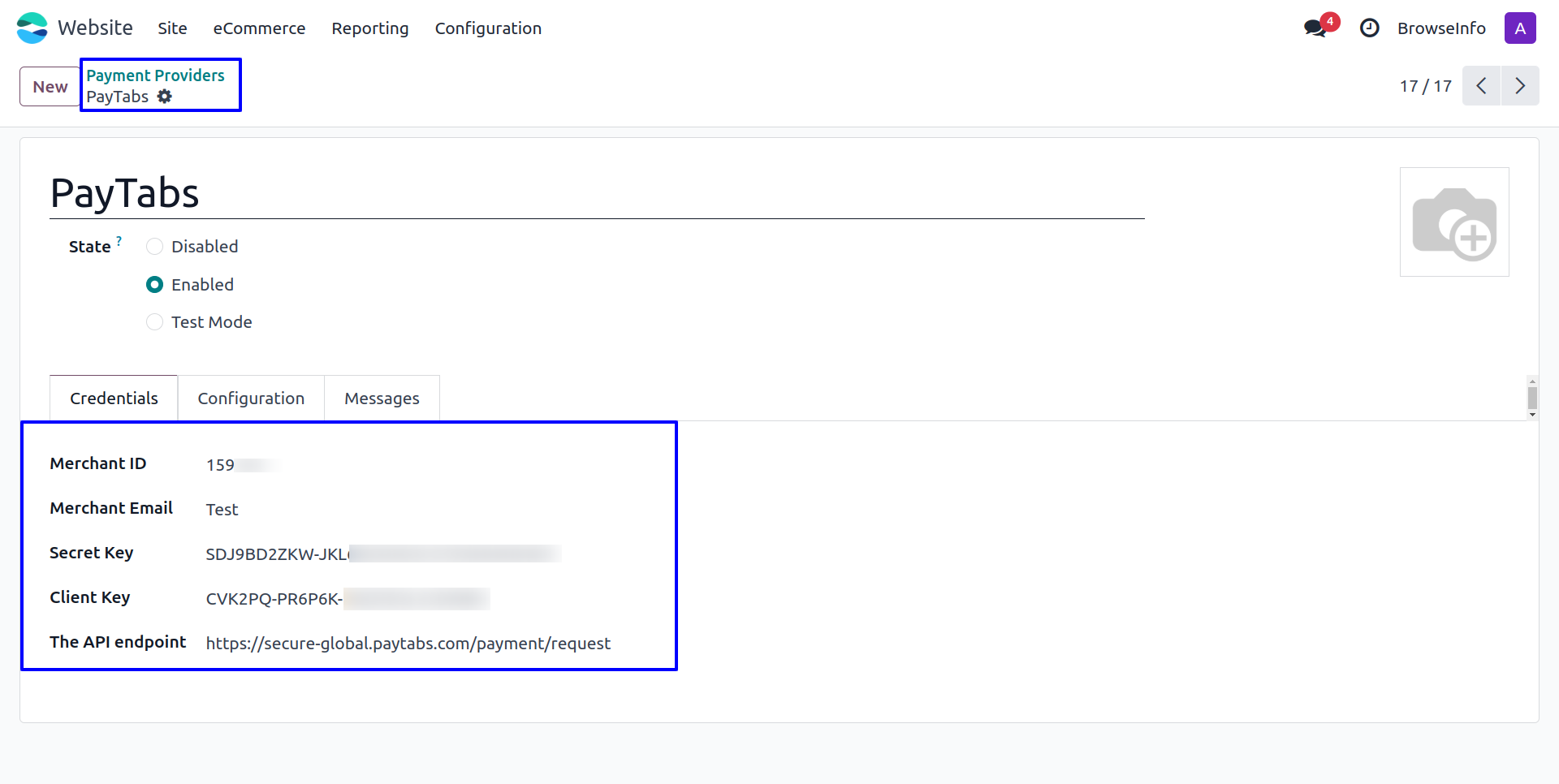This screenshot has height=784, width=1559.
Task: Open the PayTabs gear actions menu
Action: (x=165, y=97)
